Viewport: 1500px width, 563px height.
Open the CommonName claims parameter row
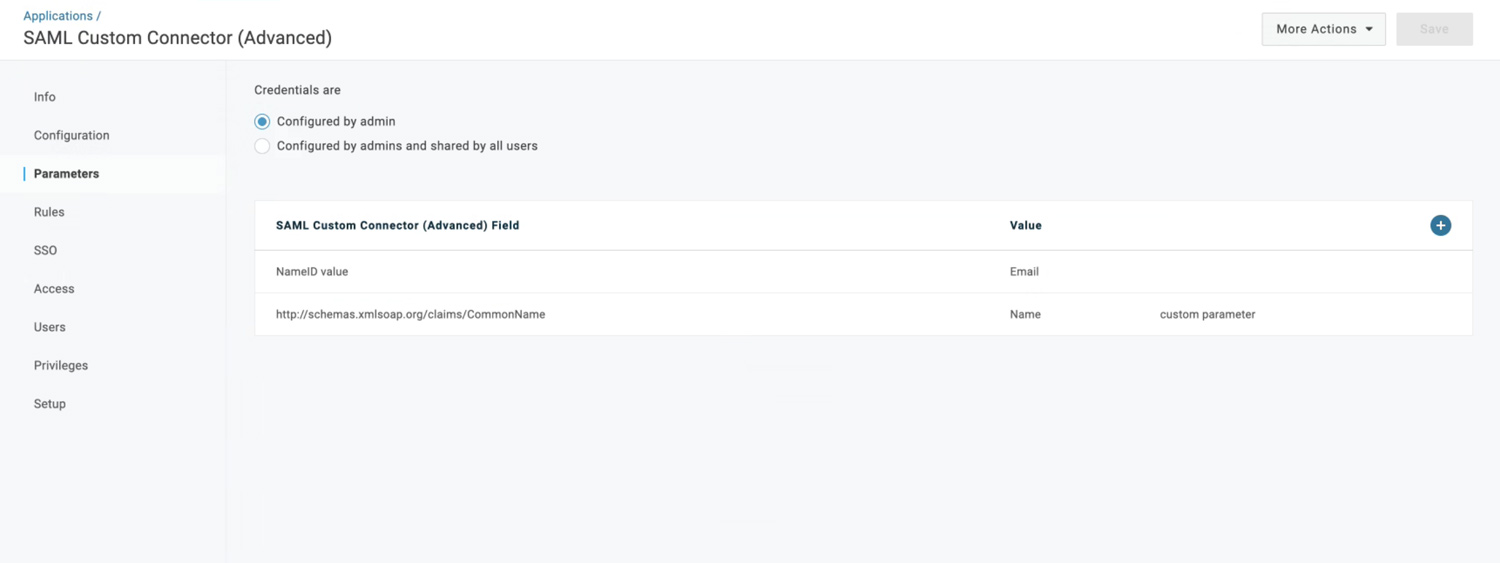[410, 314]
